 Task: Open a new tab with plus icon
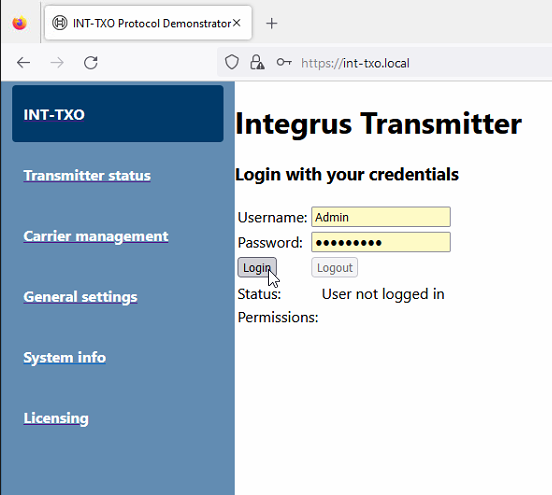(271, 24)
